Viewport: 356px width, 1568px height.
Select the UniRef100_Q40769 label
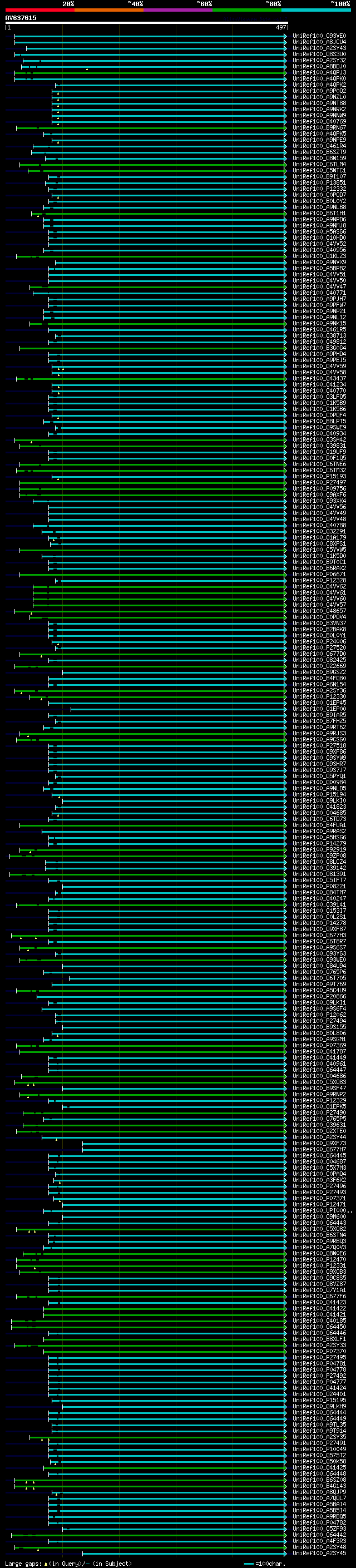[319, 122]
